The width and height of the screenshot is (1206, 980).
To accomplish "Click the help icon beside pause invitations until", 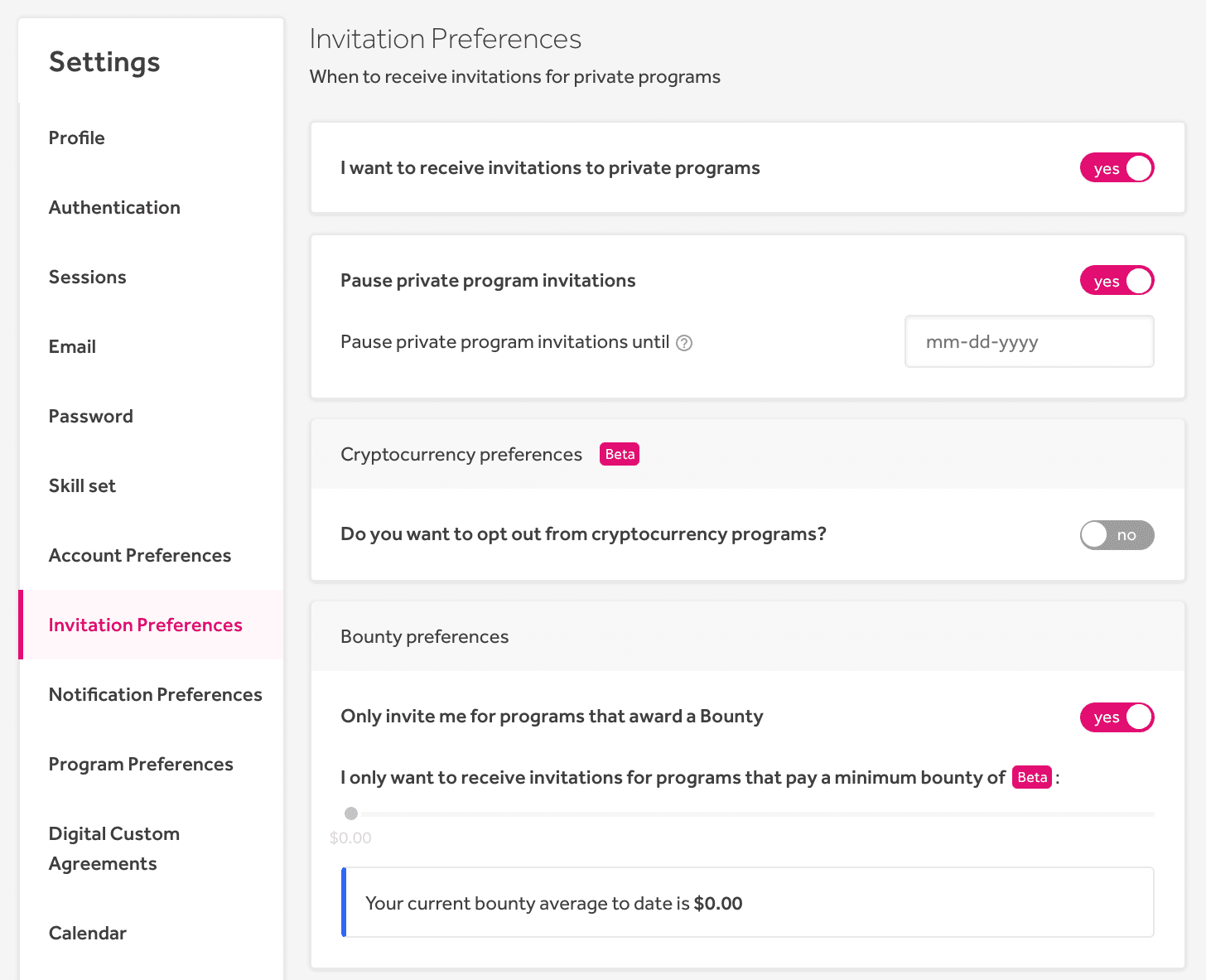I will (684, 343).
